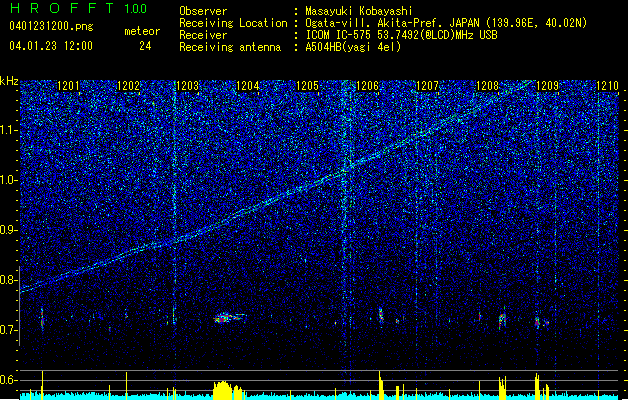Click the HROFFT program title text

point(62,8)
